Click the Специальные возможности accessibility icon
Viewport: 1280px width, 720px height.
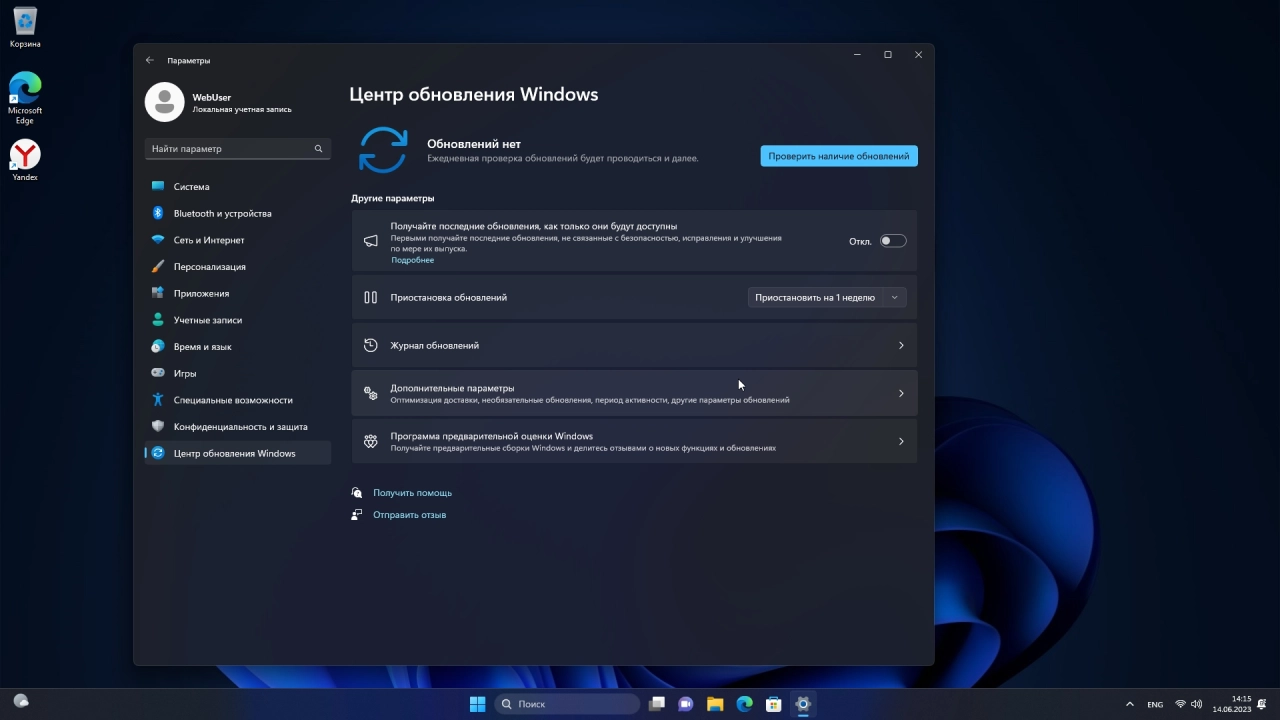[158, 400]
